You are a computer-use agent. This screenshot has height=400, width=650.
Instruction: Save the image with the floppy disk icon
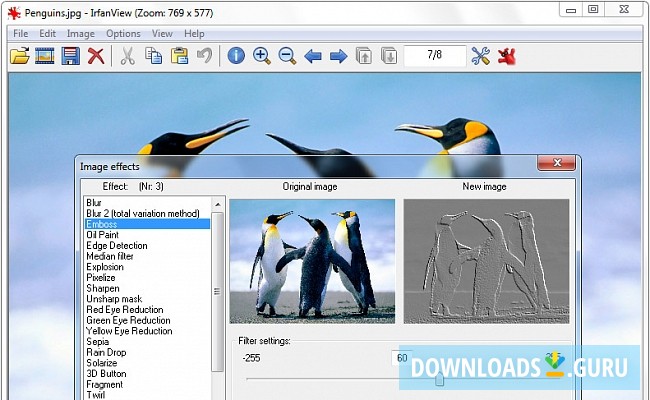70,56
